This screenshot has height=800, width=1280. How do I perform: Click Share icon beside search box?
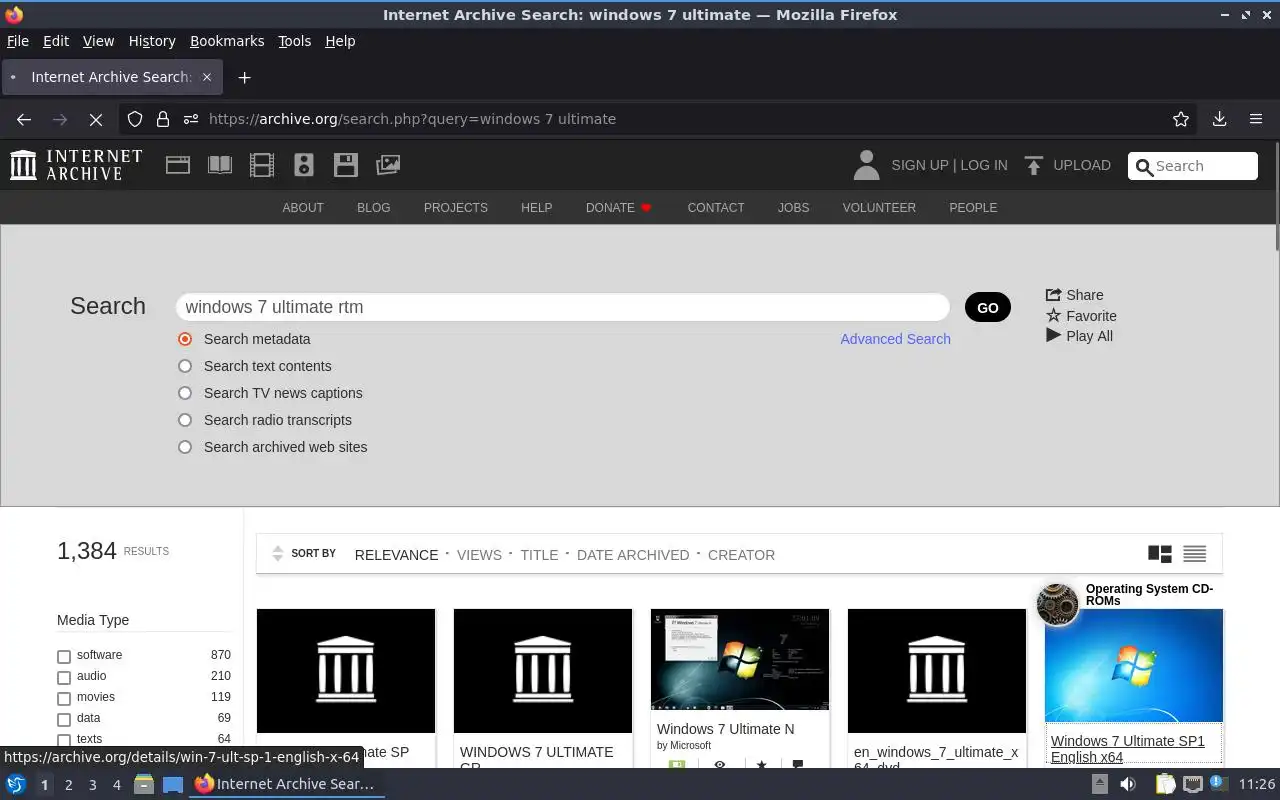(1053, 295)
